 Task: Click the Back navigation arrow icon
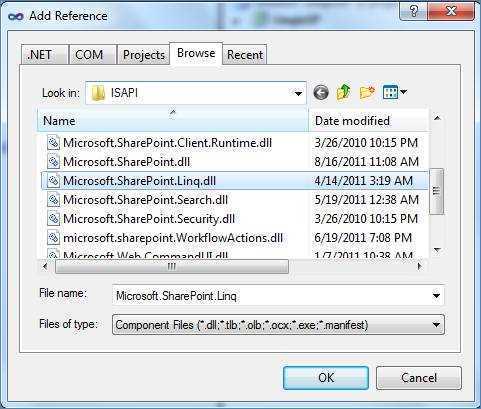pos(321,92)
